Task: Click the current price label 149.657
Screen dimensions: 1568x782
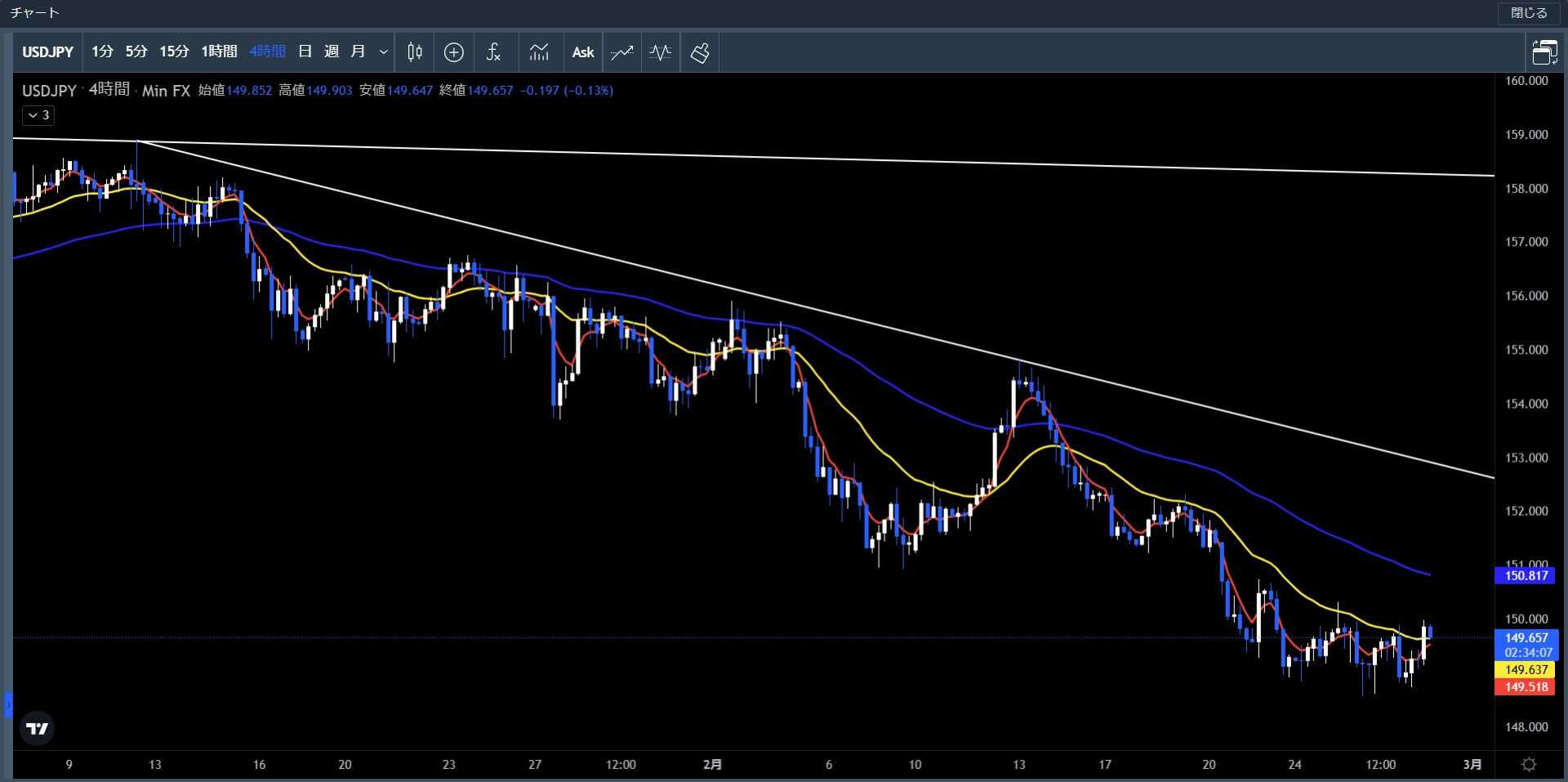Action: [x=1526, y=637]
